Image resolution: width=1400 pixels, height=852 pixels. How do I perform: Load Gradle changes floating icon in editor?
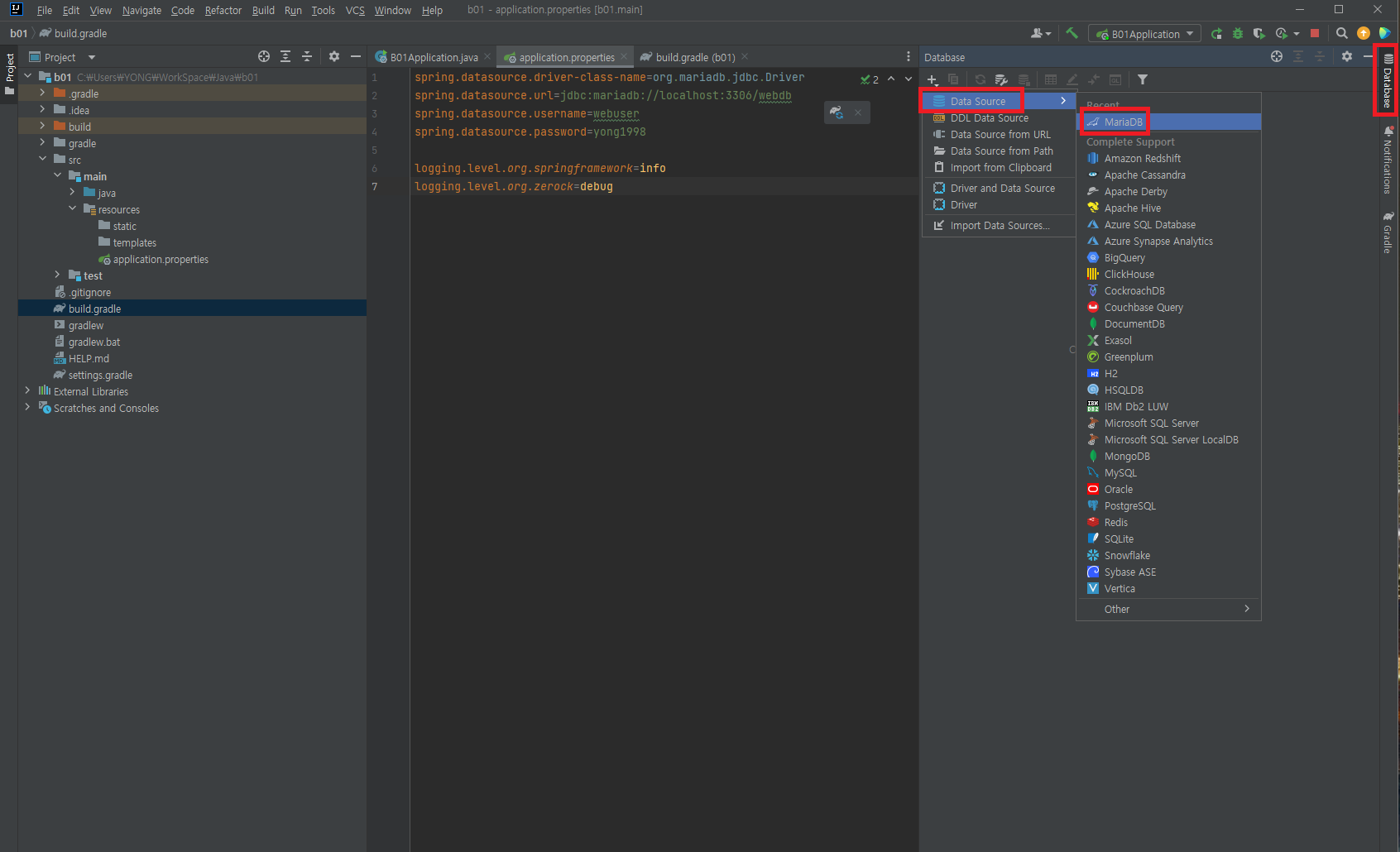coord(837,112)
